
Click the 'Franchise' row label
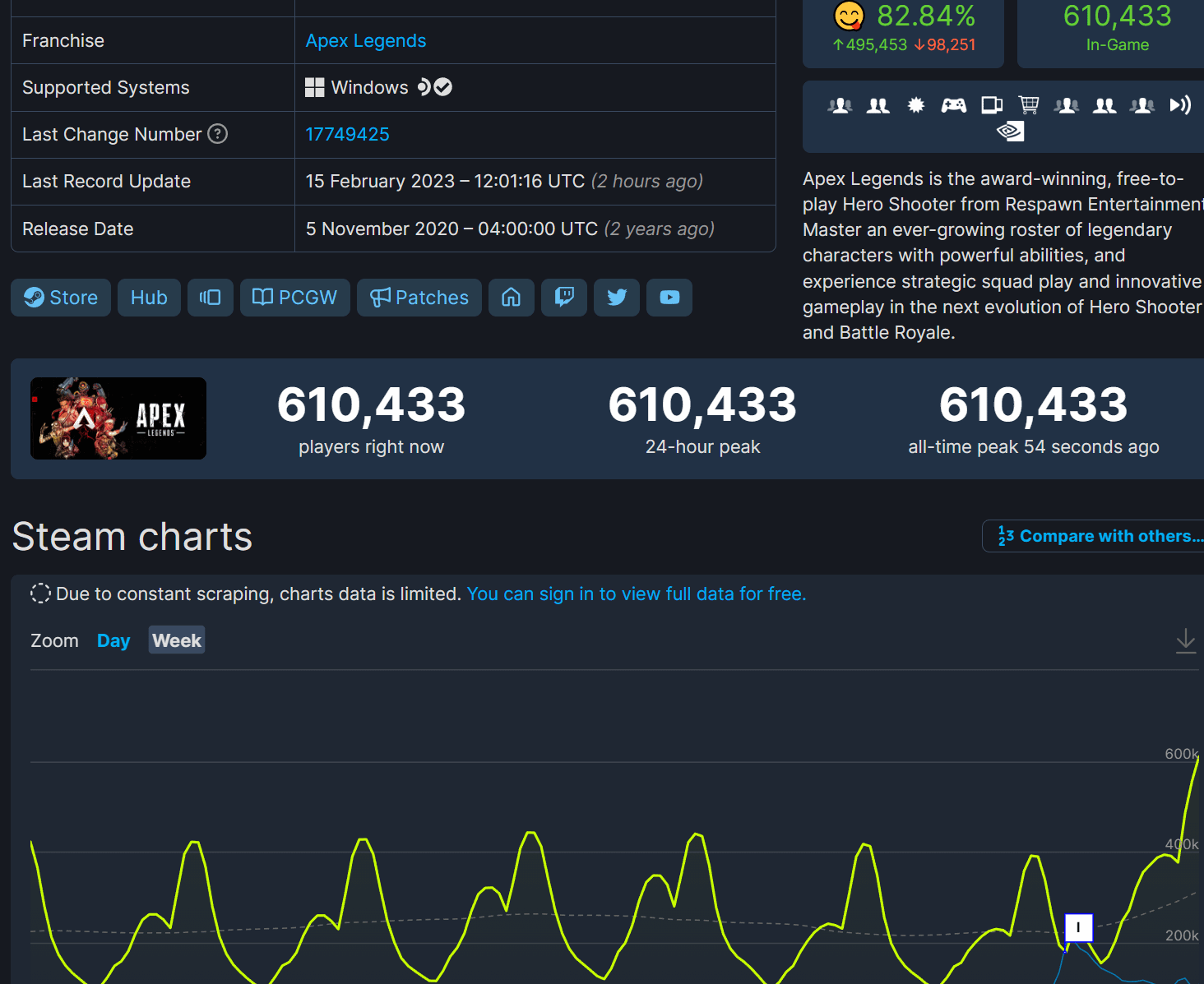(63, 41)
